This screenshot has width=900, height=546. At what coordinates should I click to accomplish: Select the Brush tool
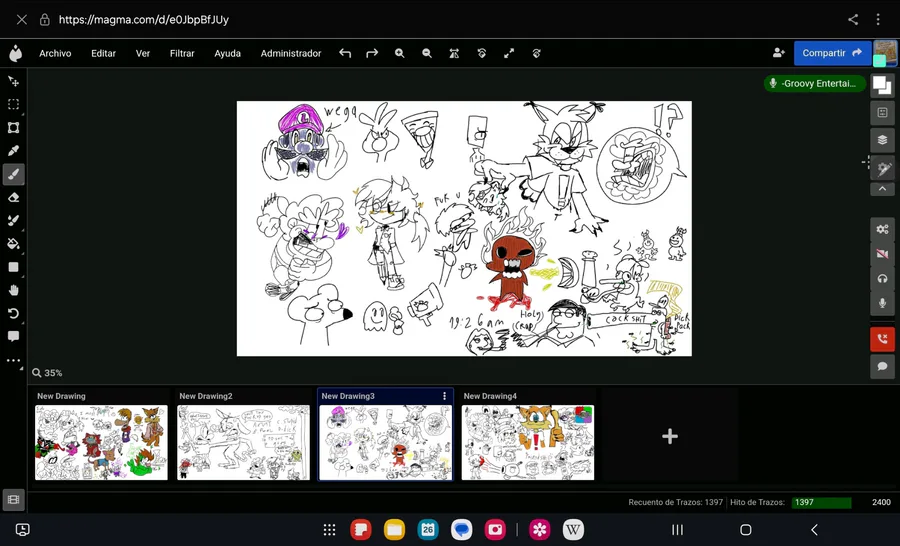pos(13,174)
